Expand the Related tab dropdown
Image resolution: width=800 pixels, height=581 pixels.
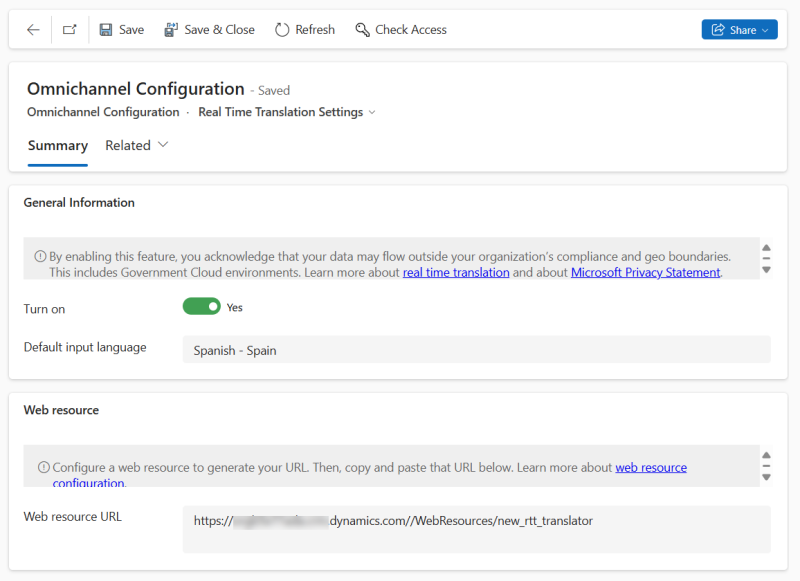[162, 145]
